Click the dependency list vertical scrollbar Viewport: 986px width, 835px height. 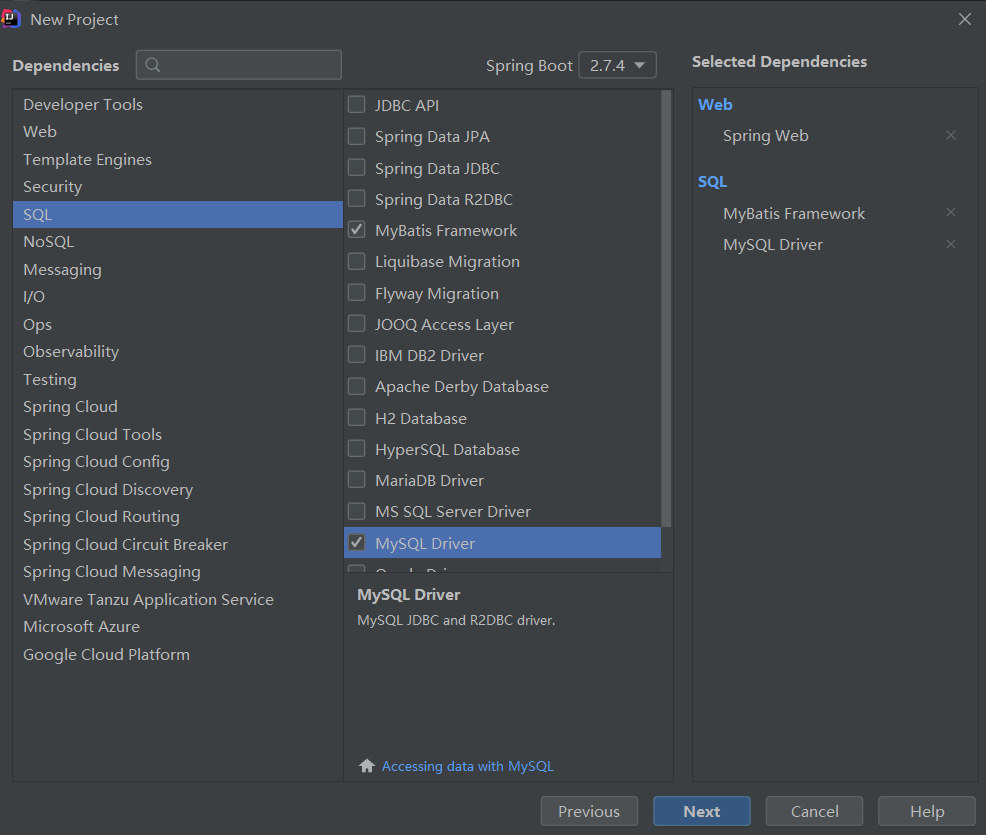pyautogui.click(x=666, y=308)
